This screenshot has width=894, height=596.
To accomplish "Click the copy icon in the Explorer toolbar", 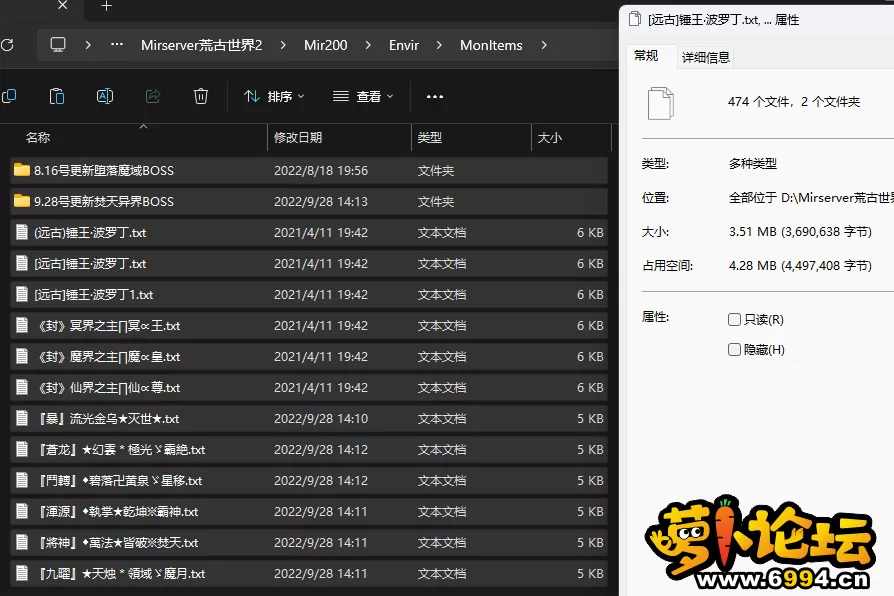I will (x=9, y=96).
